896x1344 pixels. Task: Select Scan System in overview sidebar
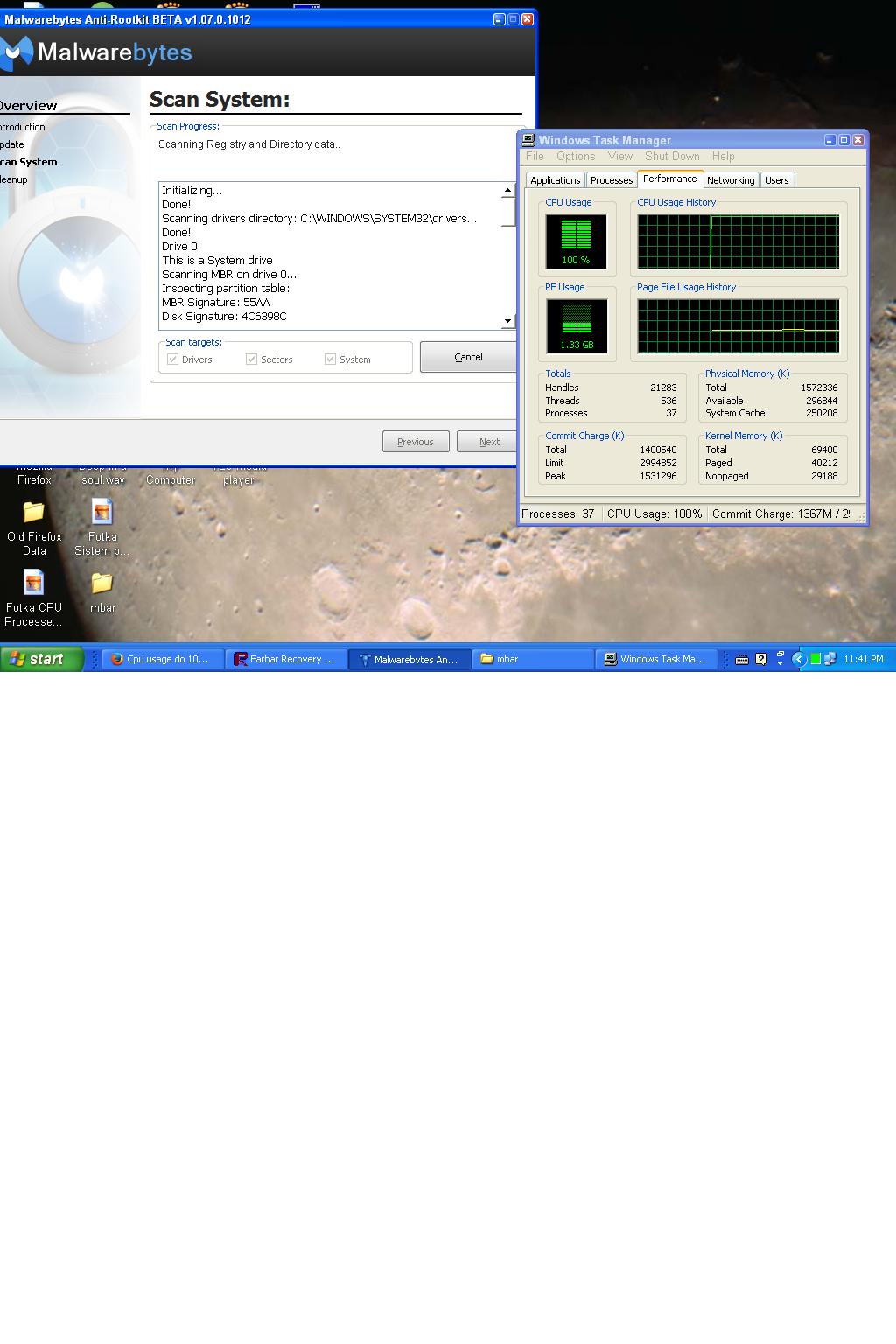tap(28, 162)
